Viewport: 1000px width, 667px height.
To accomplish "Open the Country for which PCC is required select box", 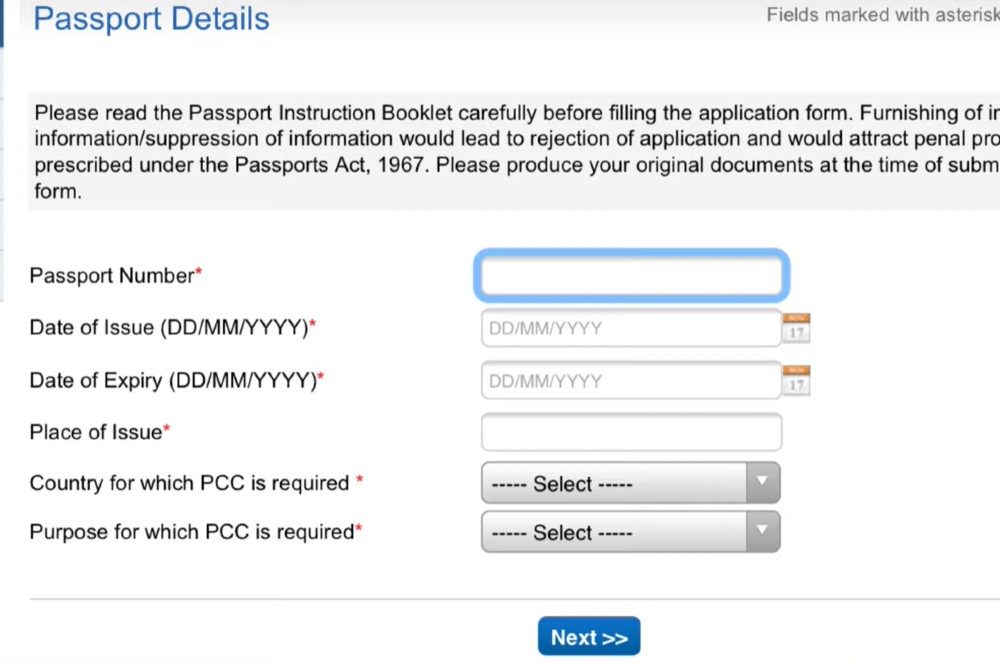I will coord(631,483).
